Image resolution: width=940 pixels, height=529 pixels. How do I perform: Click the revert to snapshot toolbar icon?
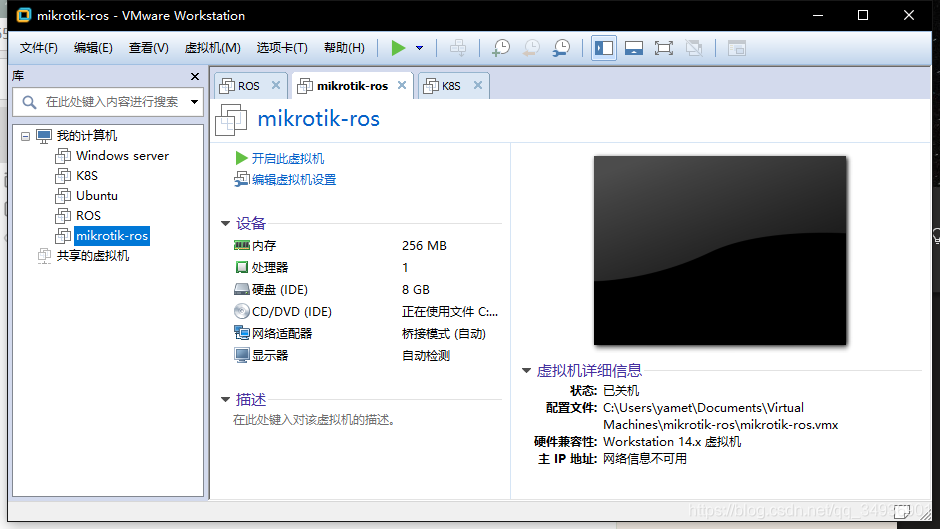tap(531, 48)
